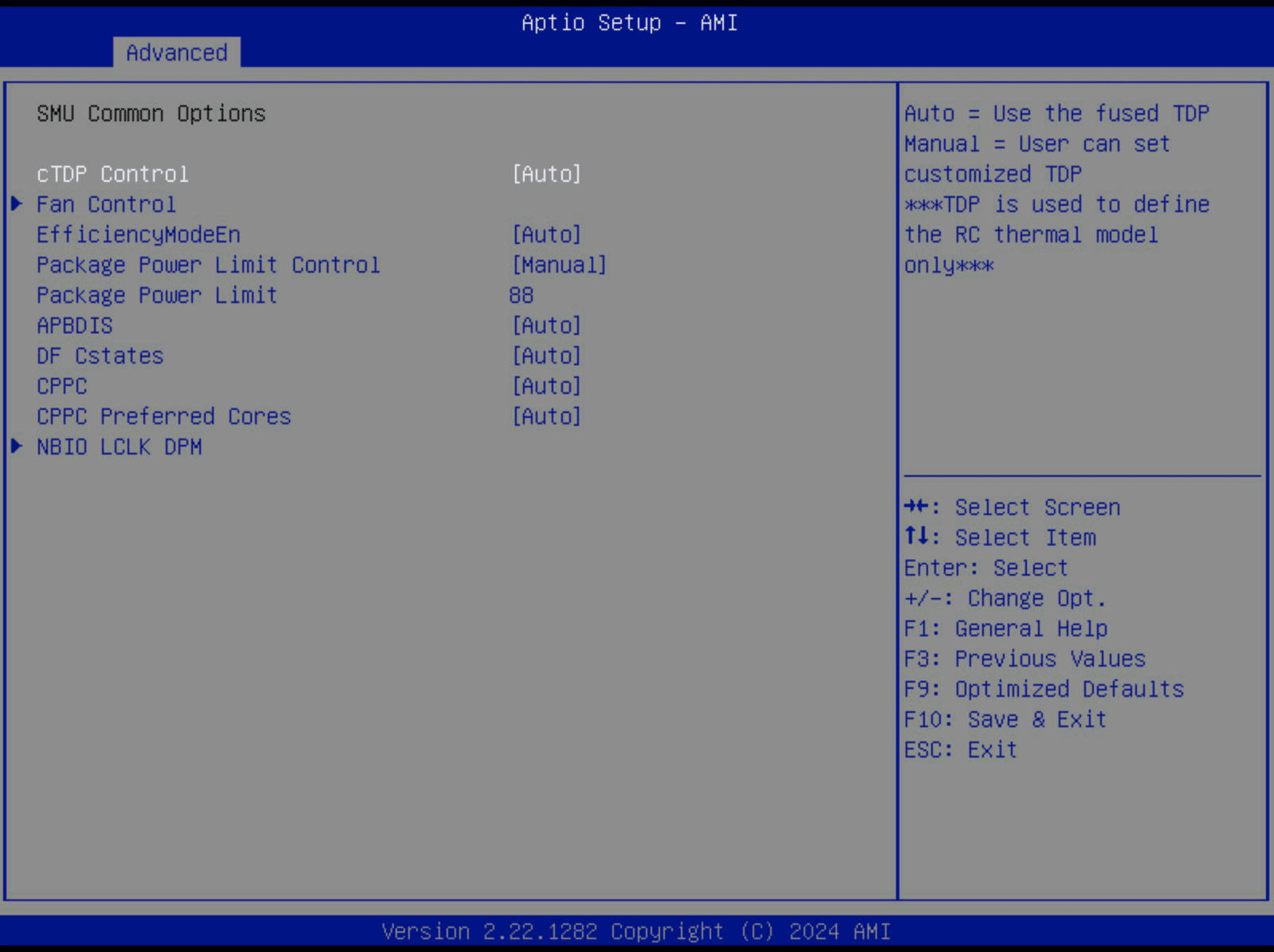
Task: Open the Fan Control submenu
Action: coord(106,204)
